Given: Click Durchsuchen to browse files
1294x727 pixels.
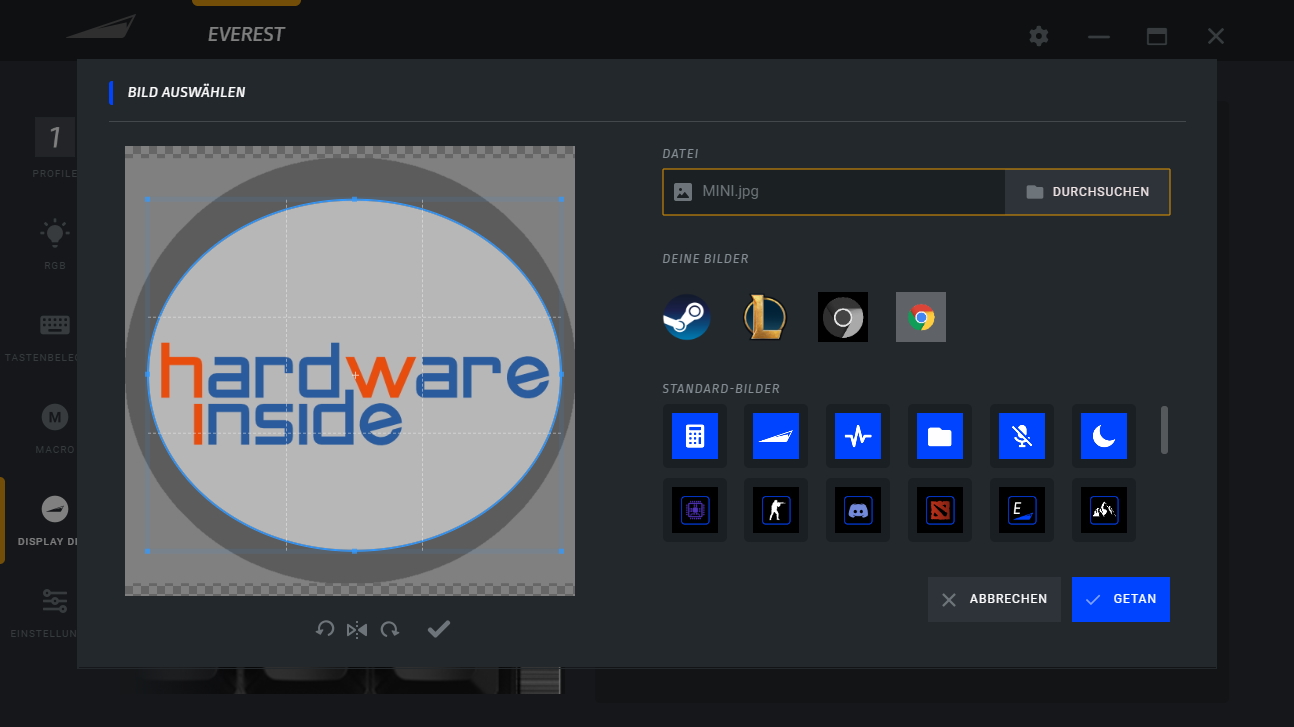Looking at the screenshot, I should click(1087, 192).
